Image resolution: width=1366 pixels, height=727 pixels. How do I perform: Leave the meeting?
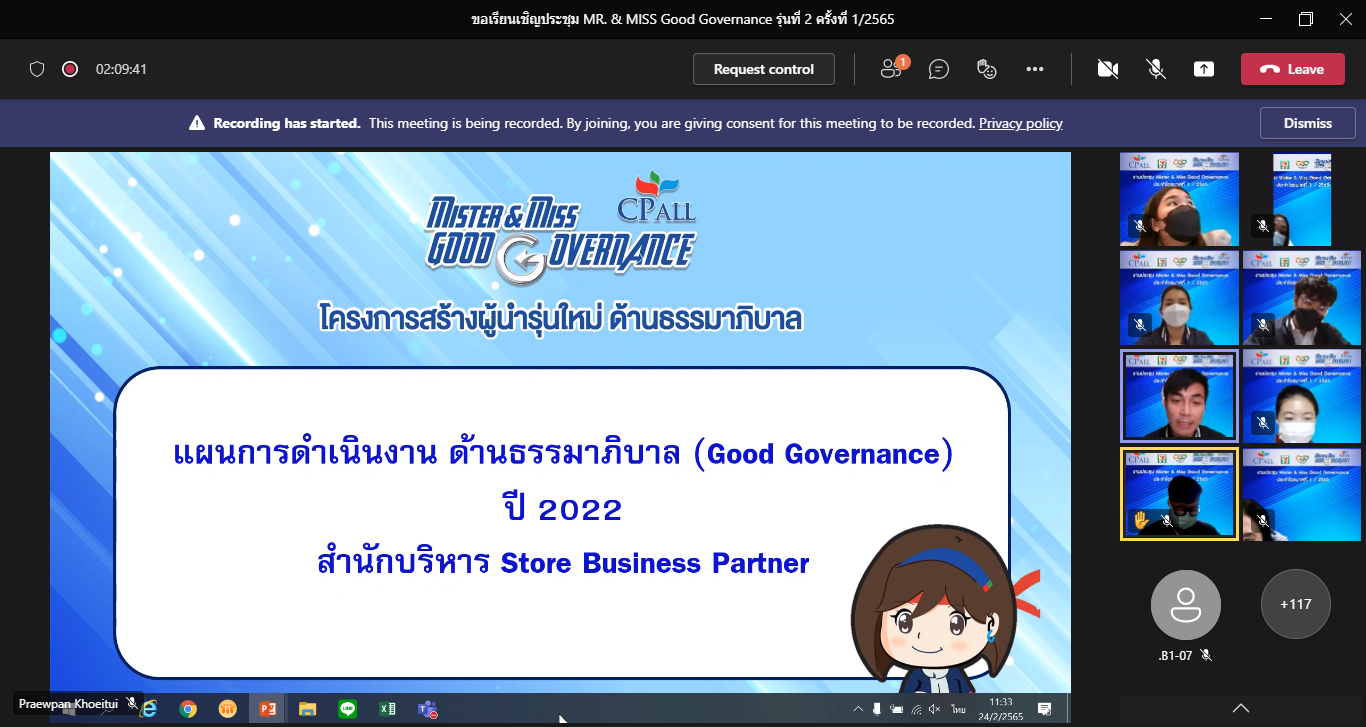pos(1292,69)
